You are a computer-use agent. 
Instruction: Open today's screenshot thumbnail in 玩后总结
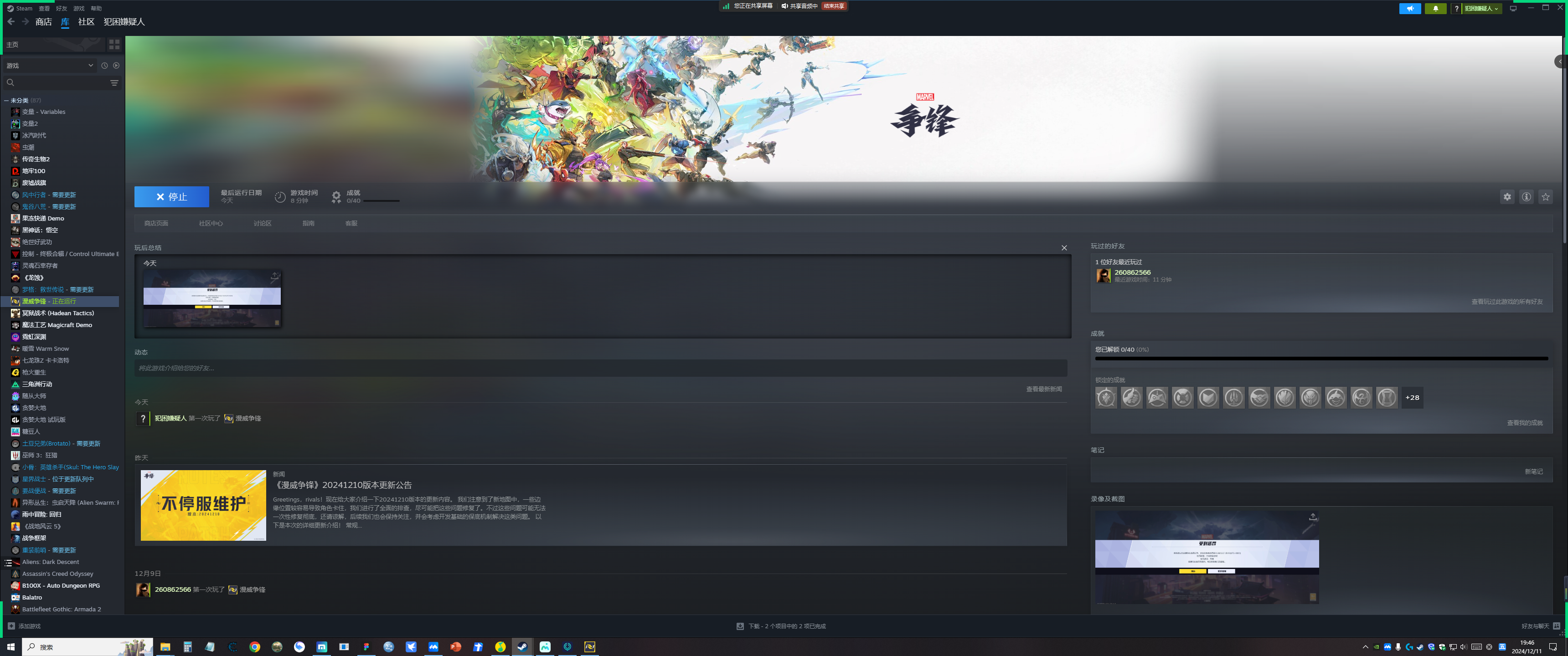211,299
